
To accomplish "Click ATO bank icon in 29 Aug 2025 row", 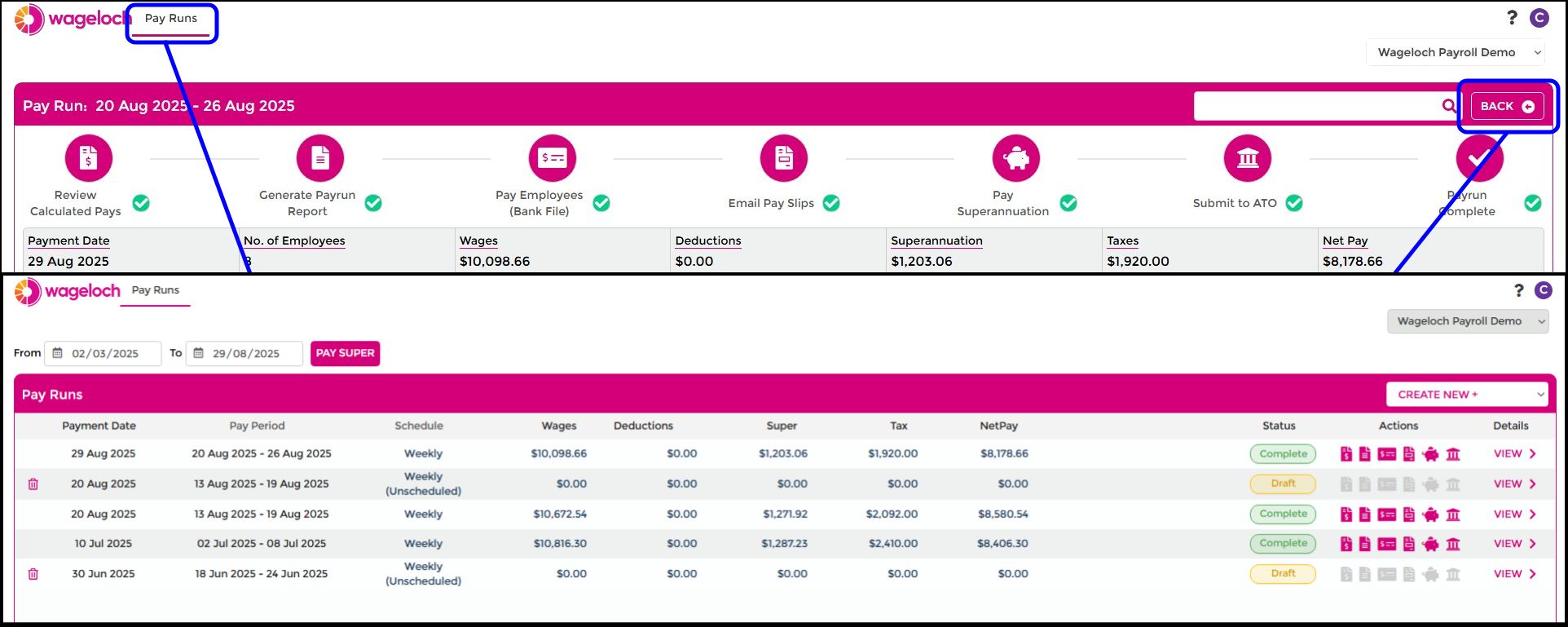I will point(1453,454).
